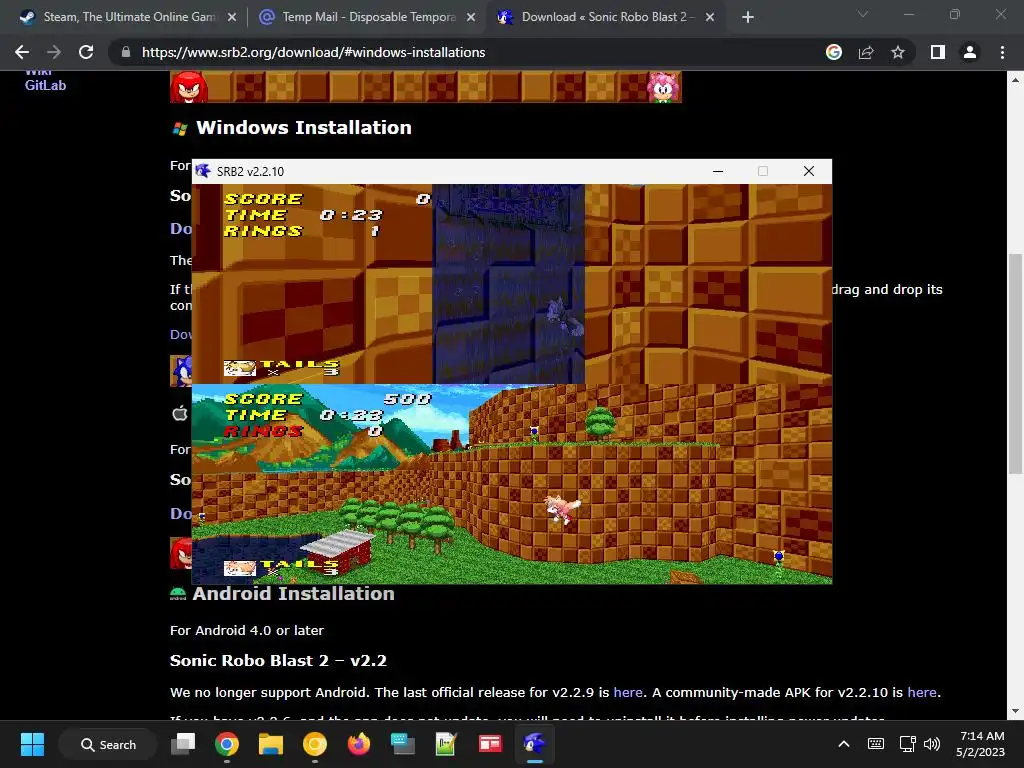Viewport: 1024px width, 768px height.
Task: Open the Windows Start menu
Action: (x=32, y=744)
